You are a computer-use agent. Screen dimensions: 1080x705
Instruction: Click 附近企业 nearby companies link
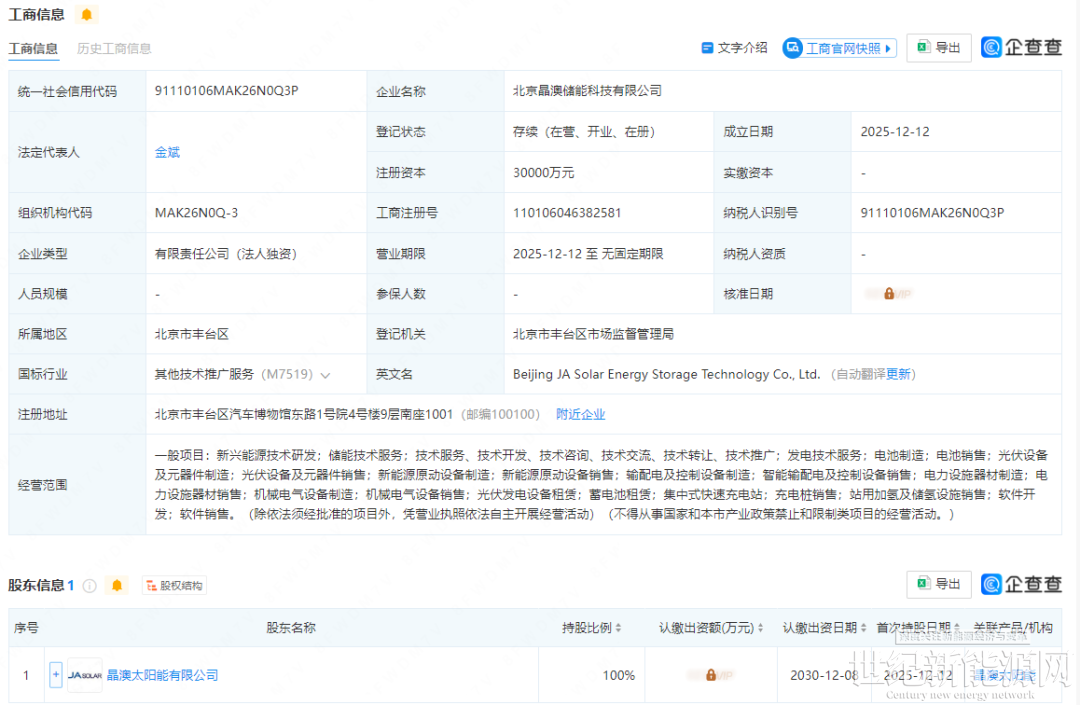click(x=580, y=414)
